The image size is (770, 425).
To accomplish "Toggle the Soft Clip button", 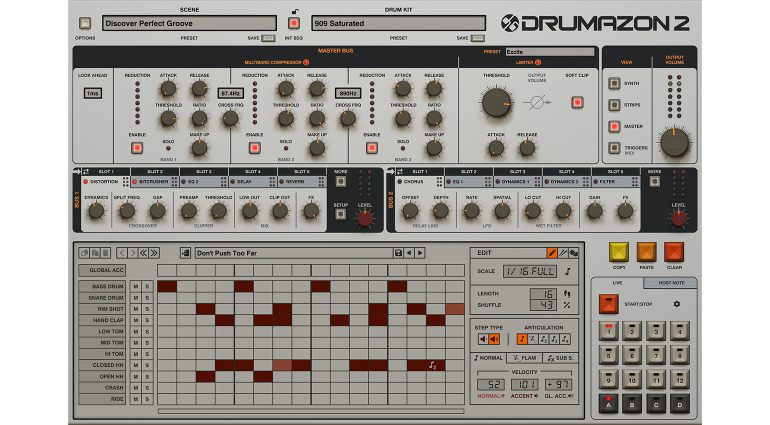I will [x=577, y=103].
